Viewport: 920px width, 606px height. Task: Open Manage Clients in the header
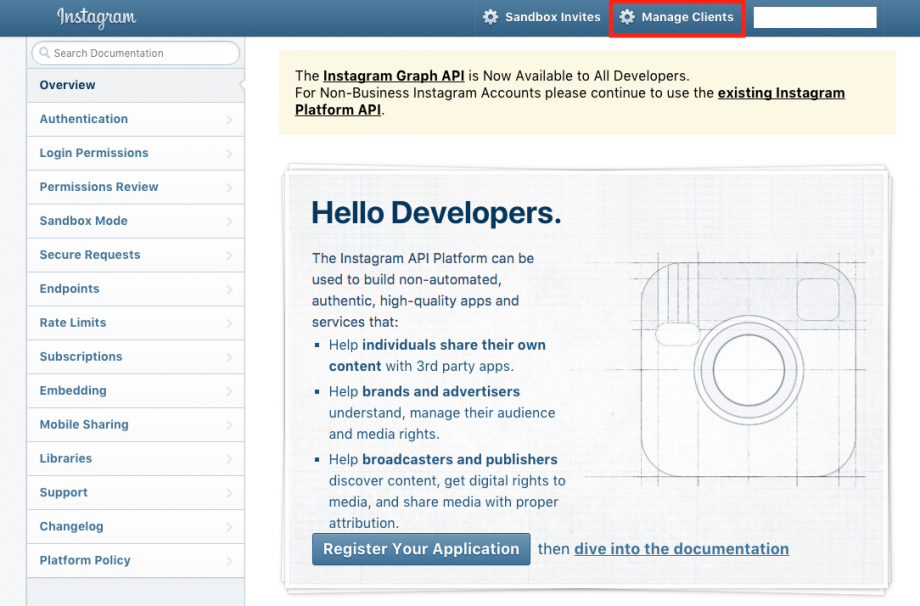(687, 17)
